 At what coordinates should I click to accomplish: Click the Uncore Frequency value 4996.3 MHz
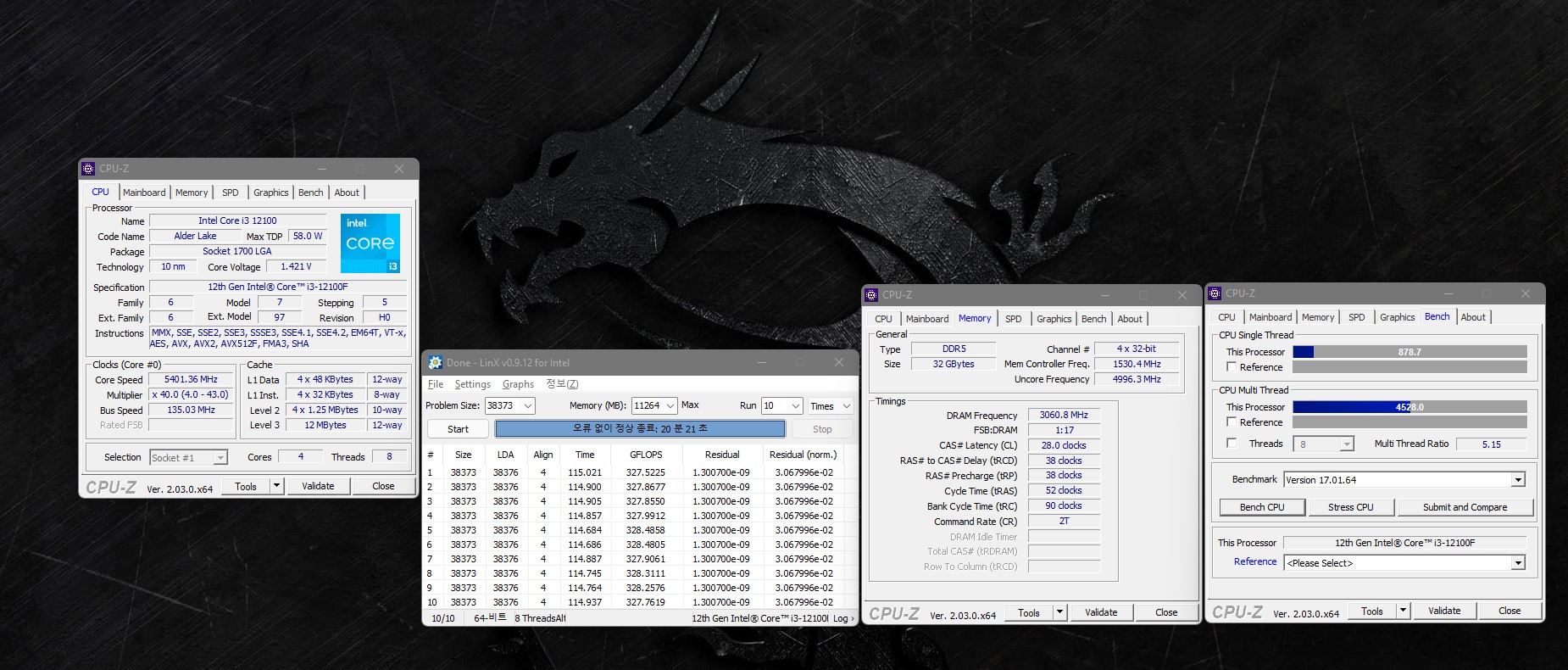1137,379
